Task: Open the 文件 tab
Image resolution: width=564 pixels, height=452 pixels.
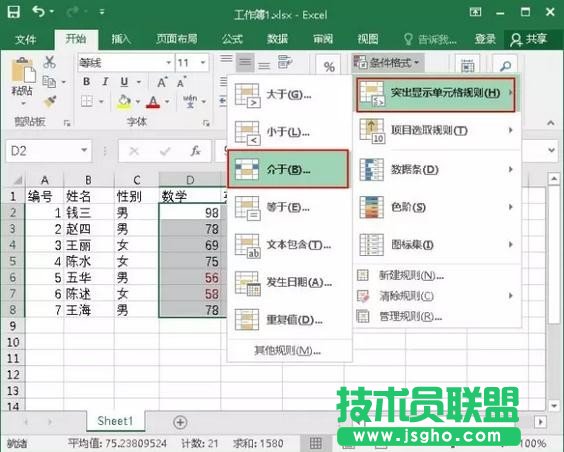Action: (25, 39)
